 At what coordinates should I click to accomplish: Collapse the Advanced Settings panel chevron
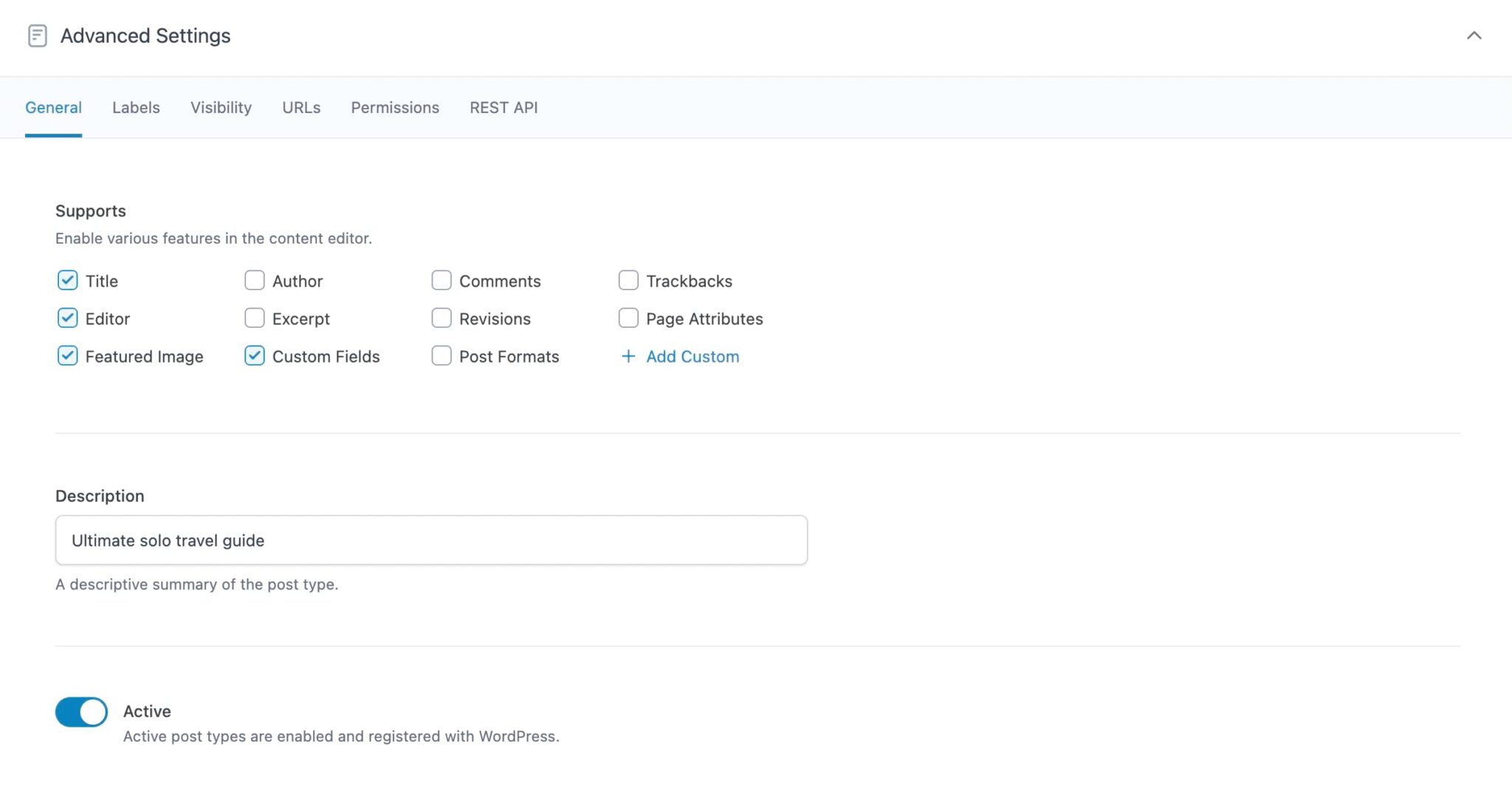pos(1474,35)
